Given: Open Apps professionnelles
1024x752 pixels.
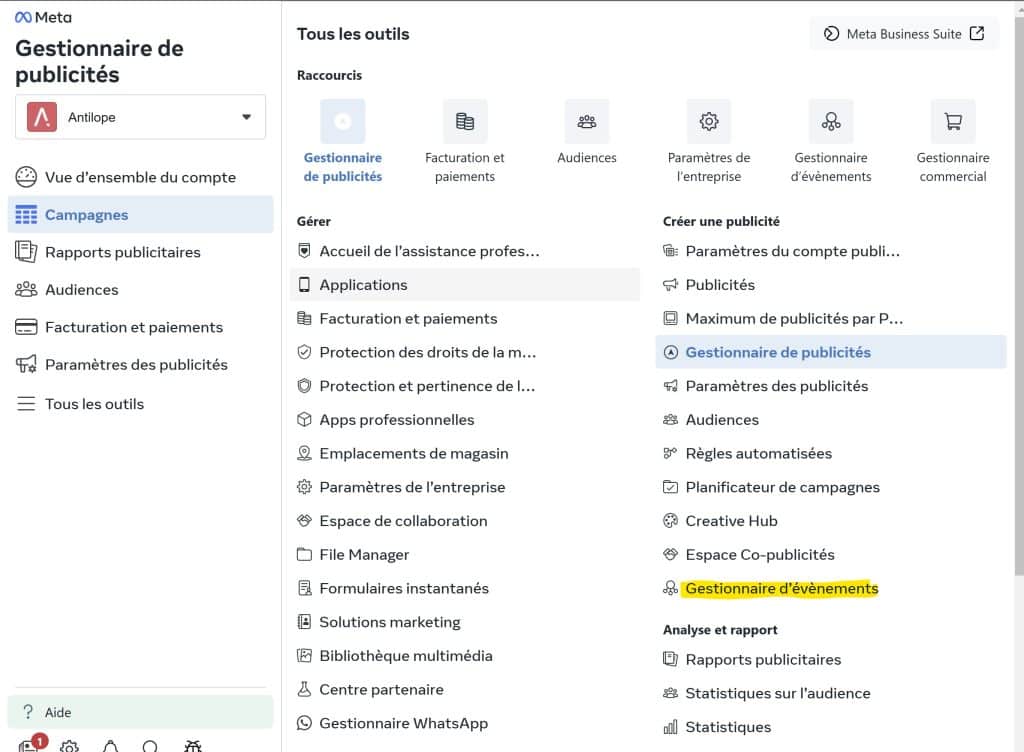Looking at the screenshot, I should coord(465,420).
